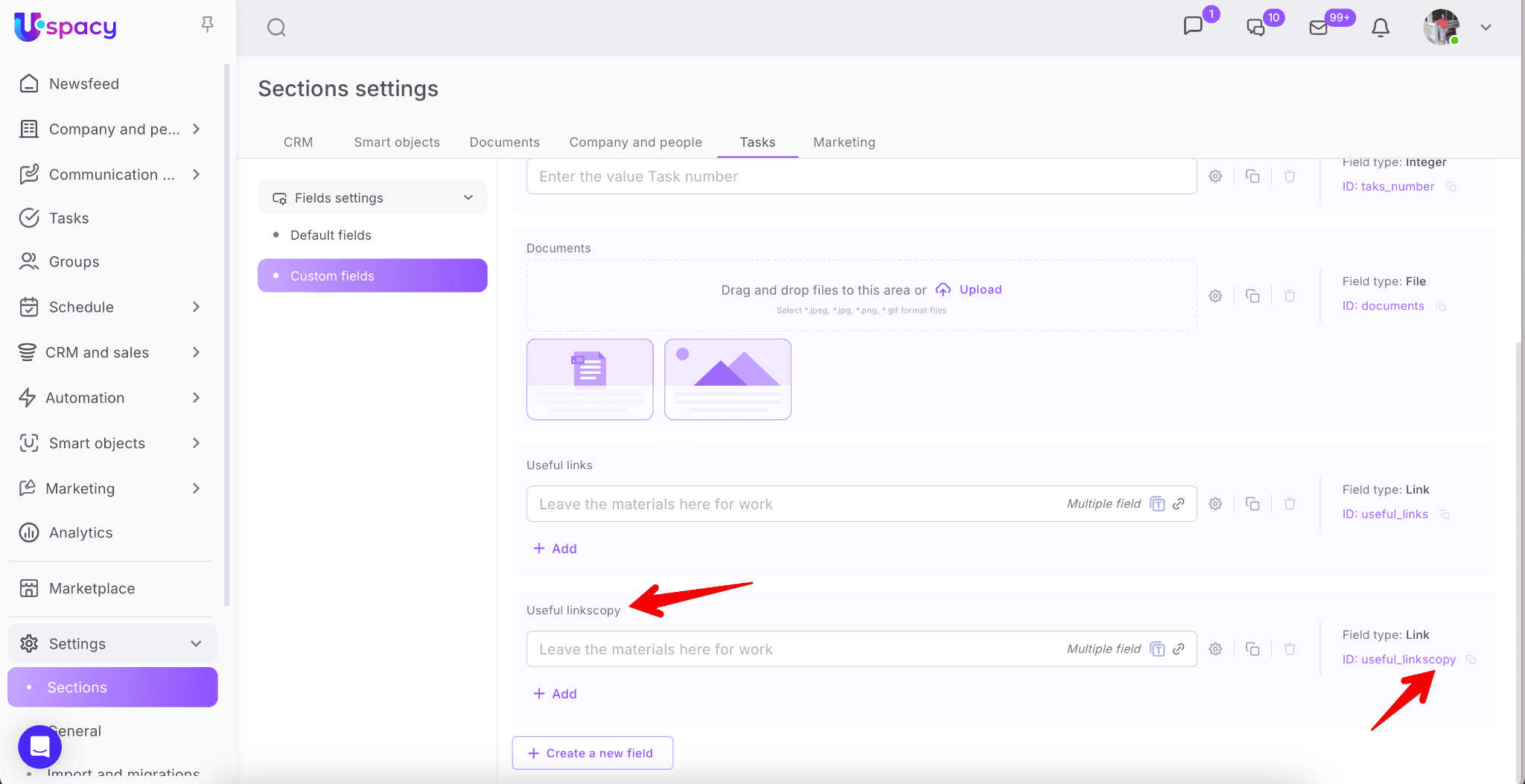
Task: Click the pin sidebar icon
Action: point(207,25)
